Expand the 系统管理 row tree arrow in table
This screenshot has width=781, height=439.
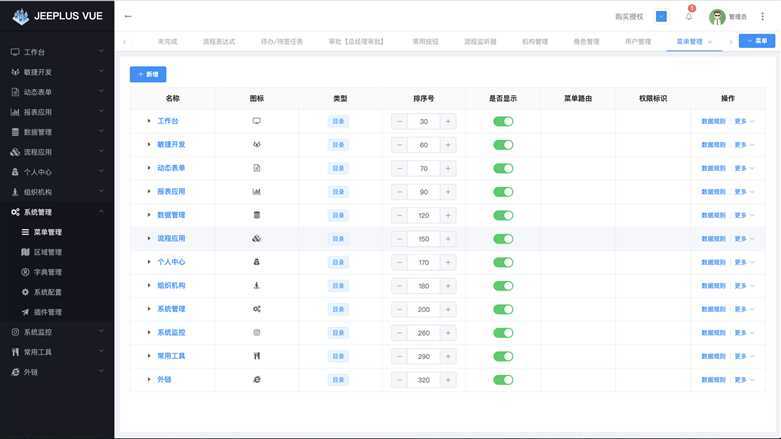148,309
